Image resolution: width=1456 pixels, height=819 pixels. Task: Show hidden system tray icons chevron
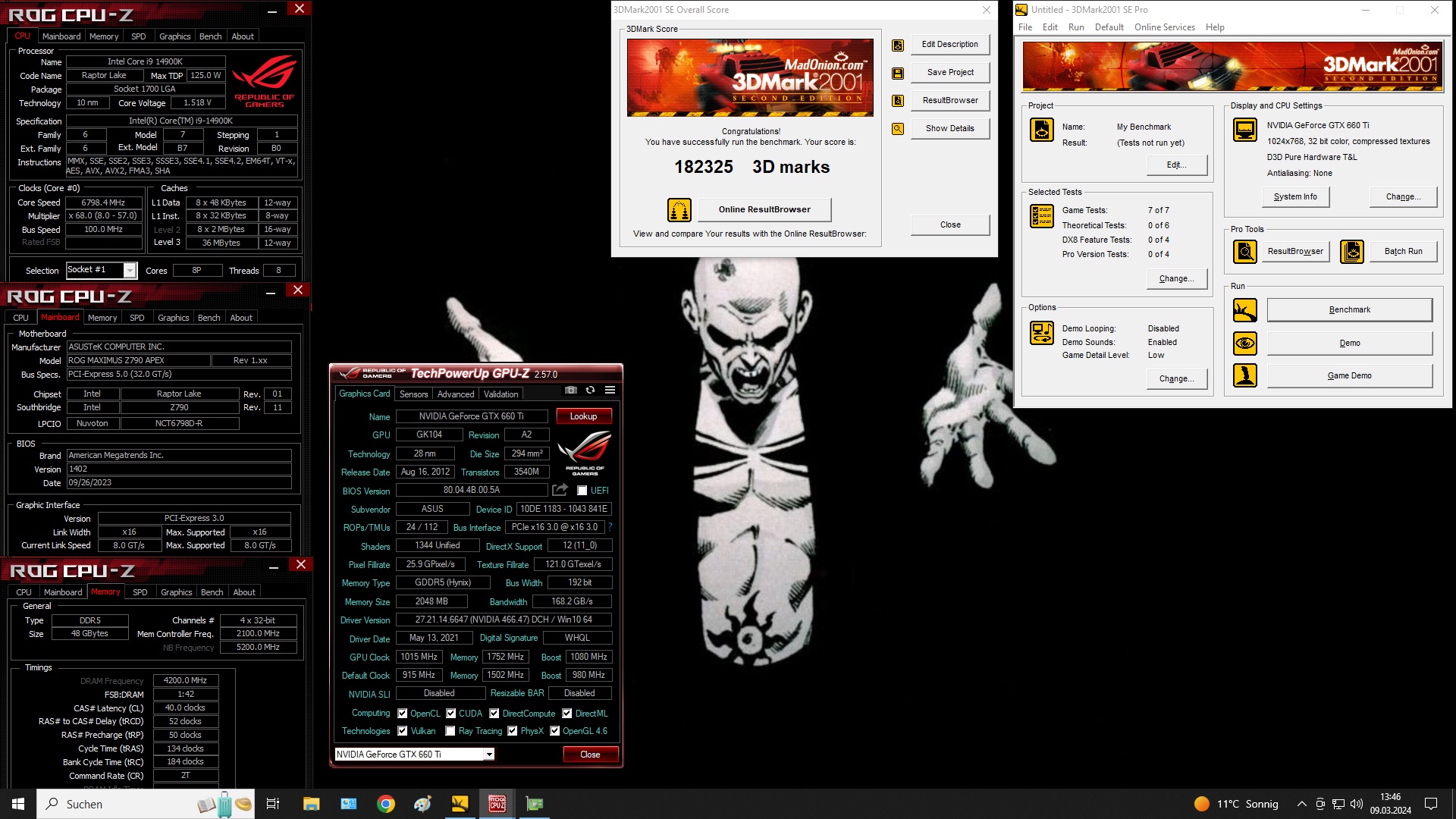pos(1301,804)
